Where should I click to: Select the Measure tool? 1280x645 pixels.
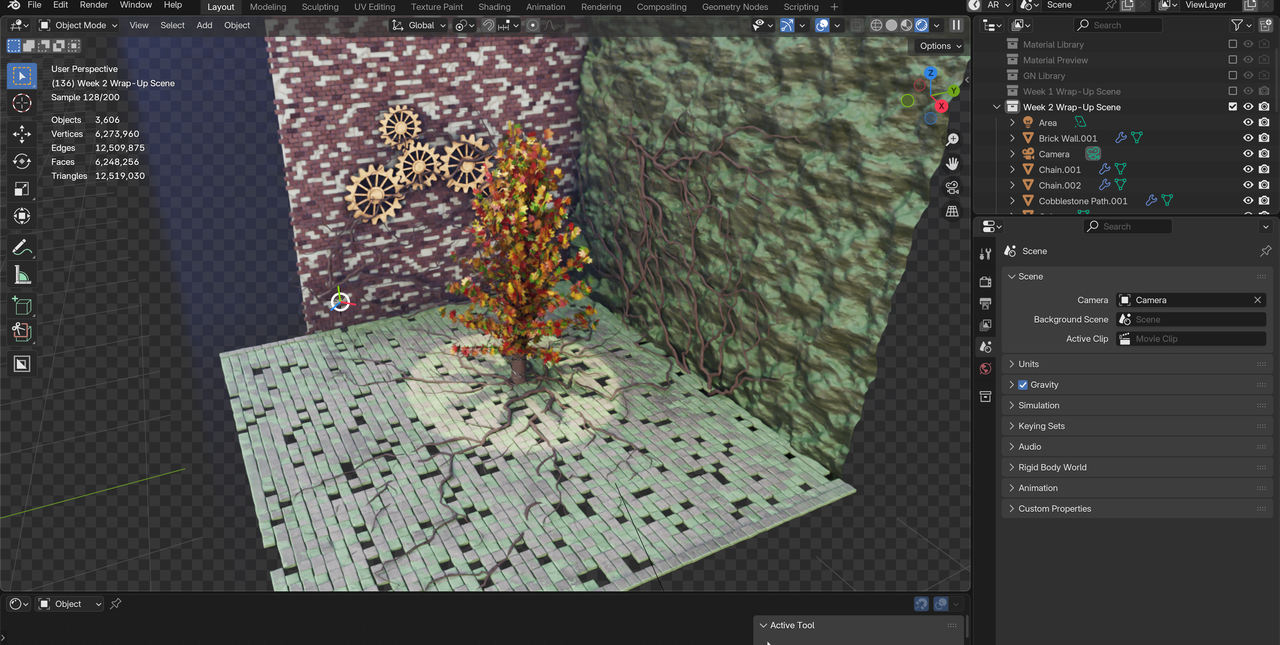(21, 275)
